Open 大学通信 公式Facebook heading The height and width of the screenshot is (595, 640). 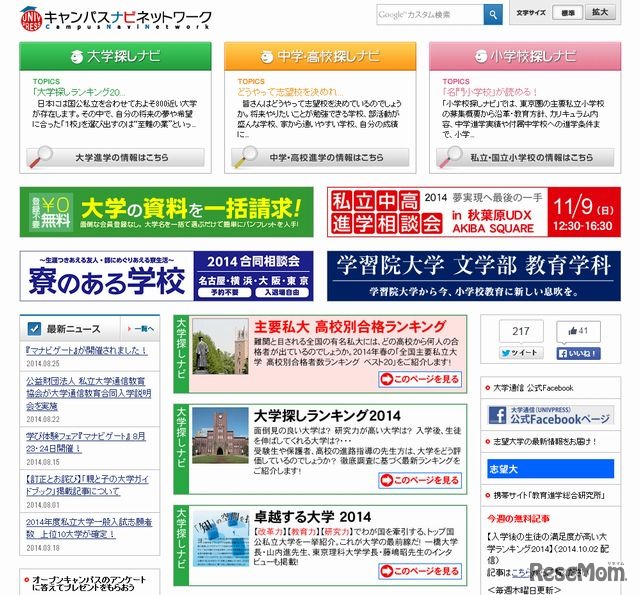click(x=533, y=388)
